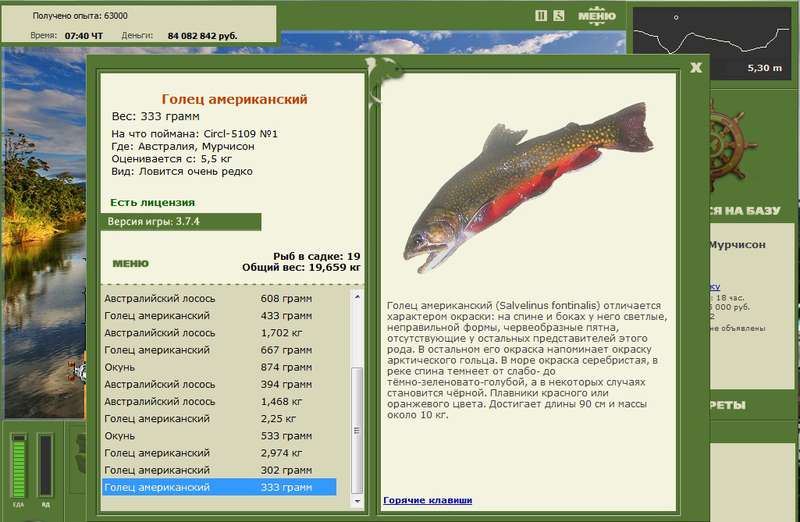
Task: Pause the game with the pause icon
Action: tap(541, 16)
